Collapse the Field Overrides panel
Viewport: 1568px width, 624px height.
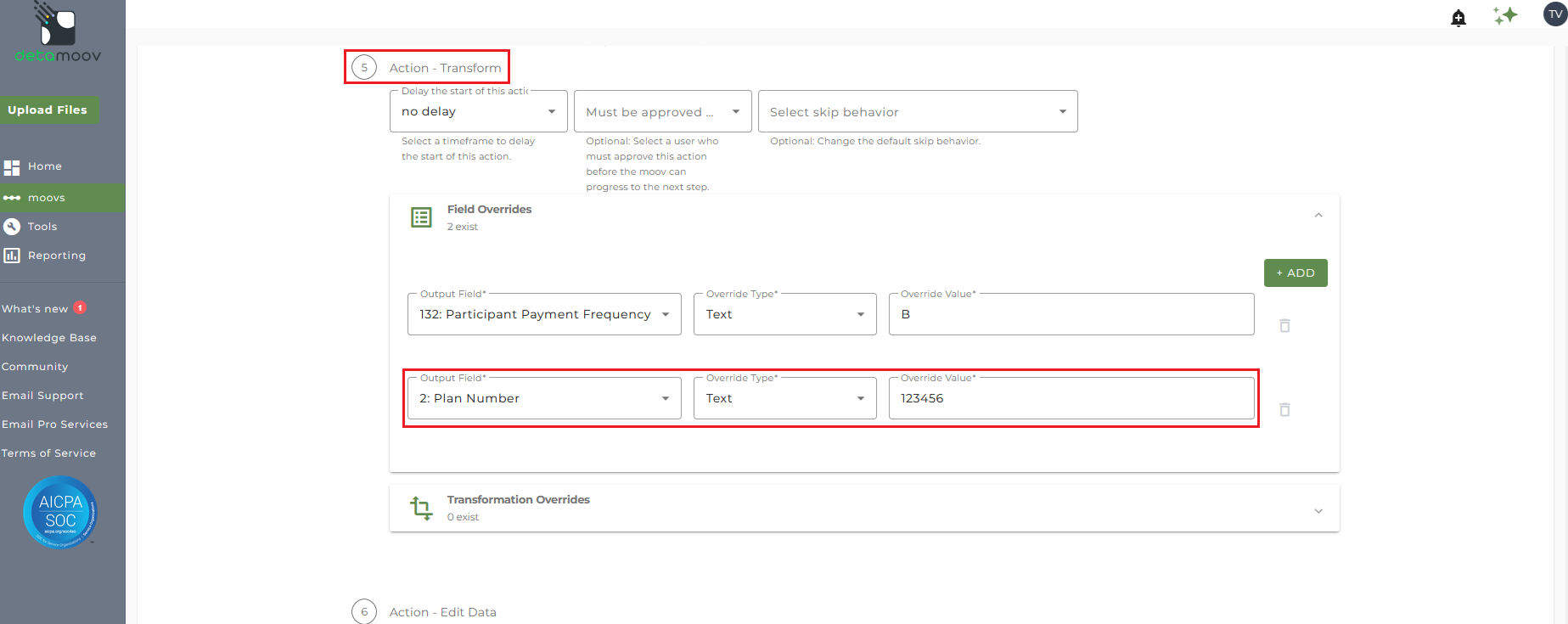1318,216
